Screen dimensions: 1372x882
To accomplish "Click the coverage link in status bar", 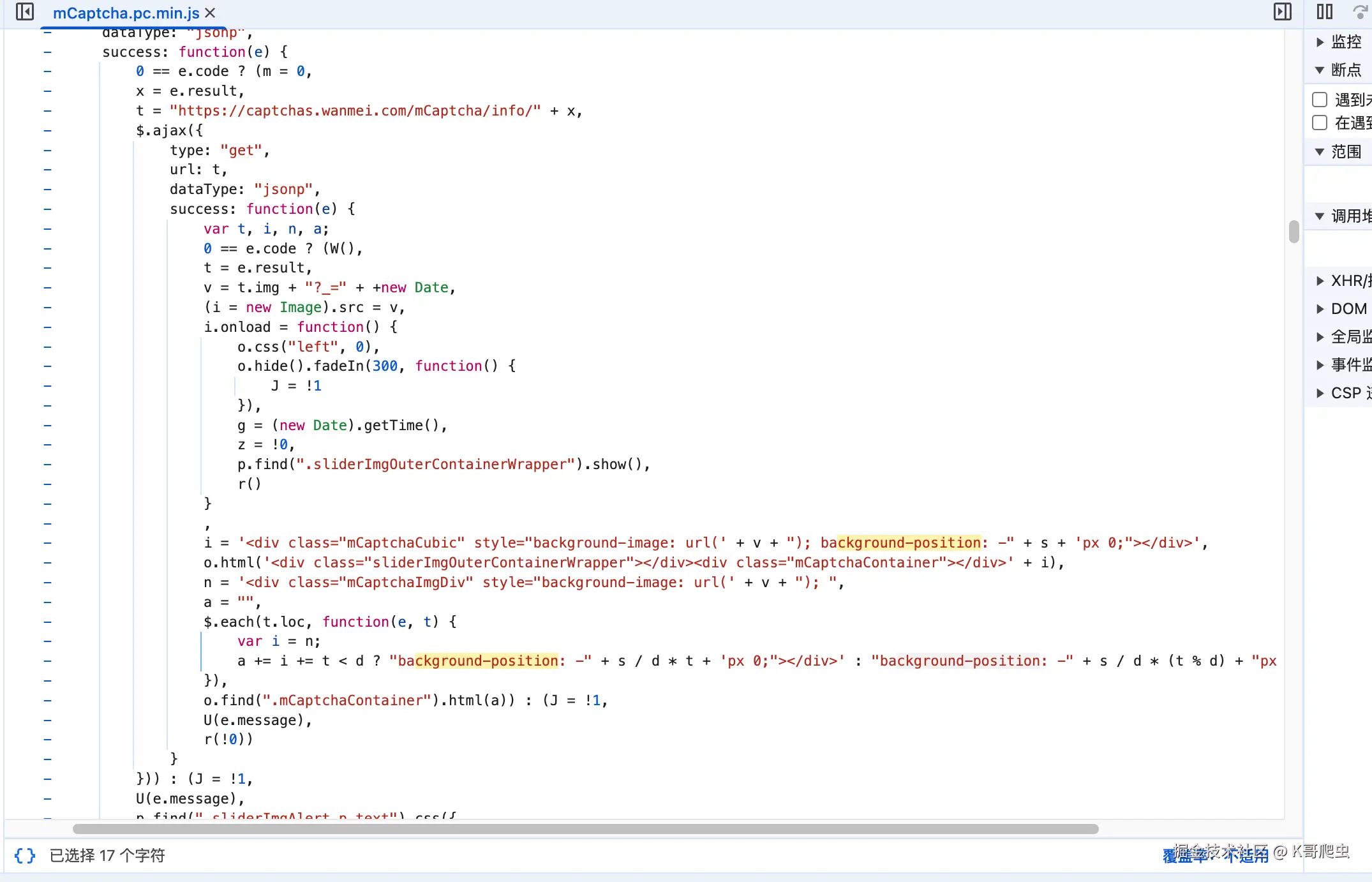I will pyautogui.click(x=1215, y=855).
